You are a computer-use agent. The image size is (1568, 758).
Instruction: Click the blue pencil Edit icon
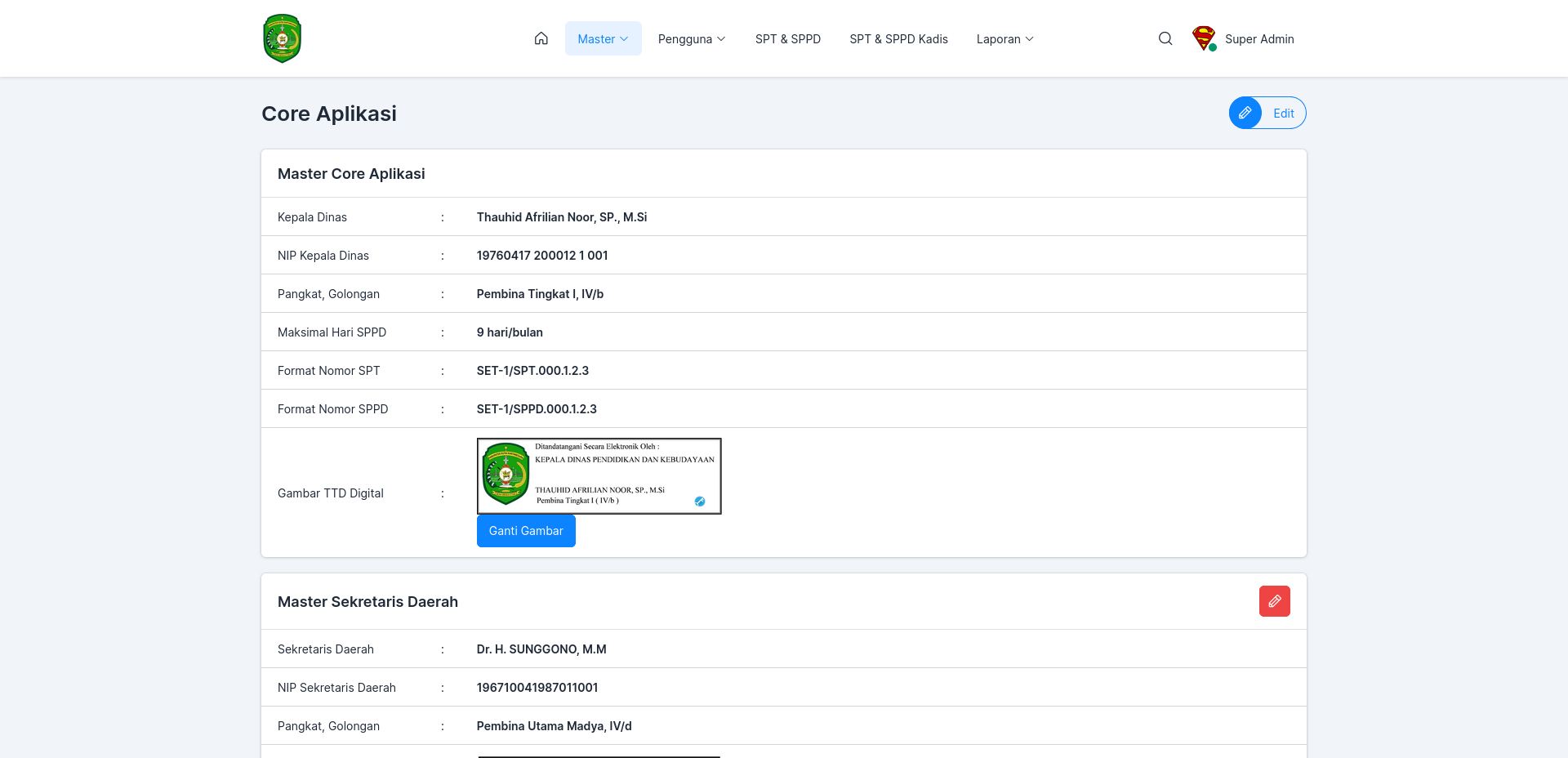[1245, 113]
